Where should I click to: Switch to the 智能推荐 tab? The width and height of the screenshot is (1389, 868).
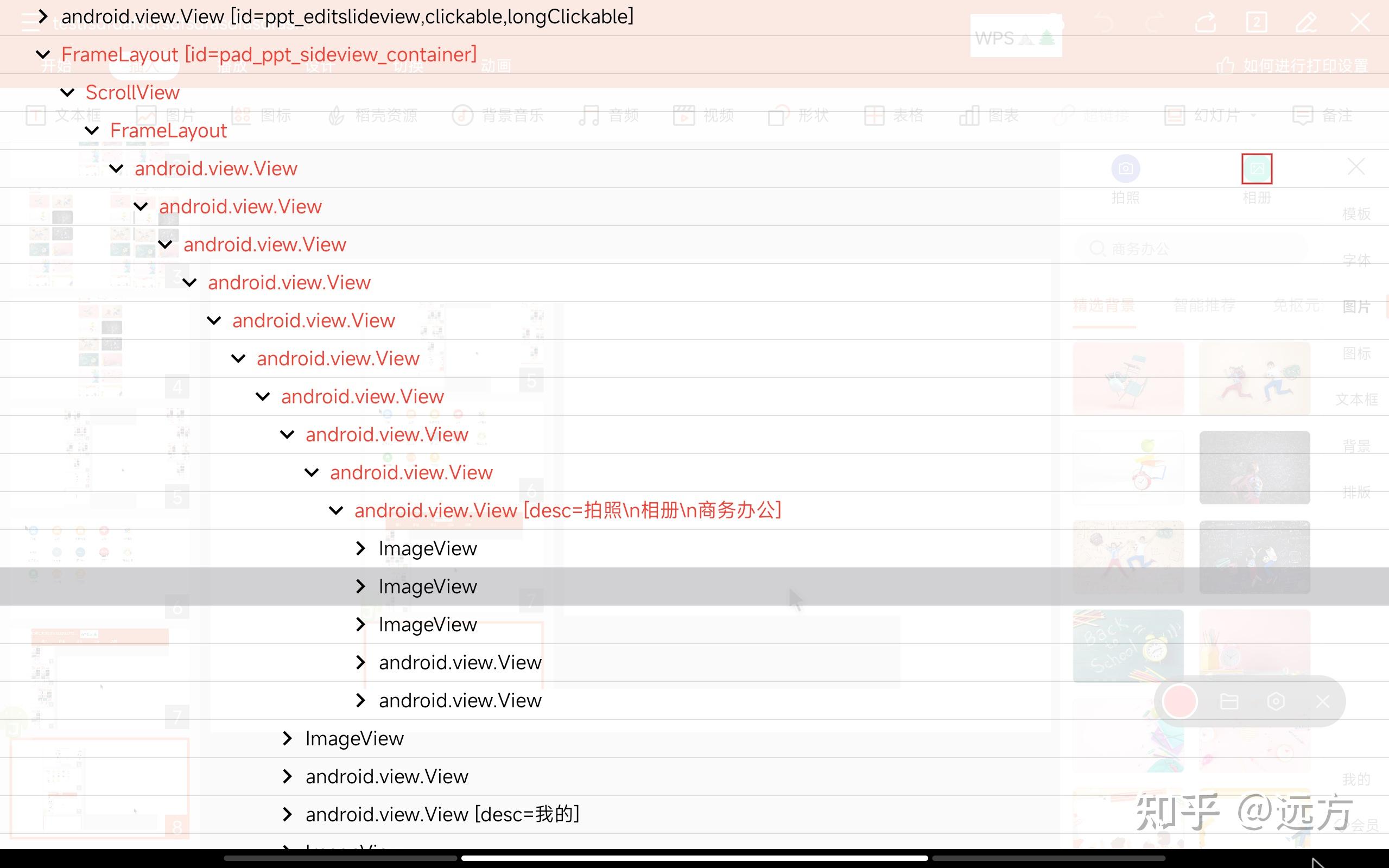click(x=1203, y=306)
